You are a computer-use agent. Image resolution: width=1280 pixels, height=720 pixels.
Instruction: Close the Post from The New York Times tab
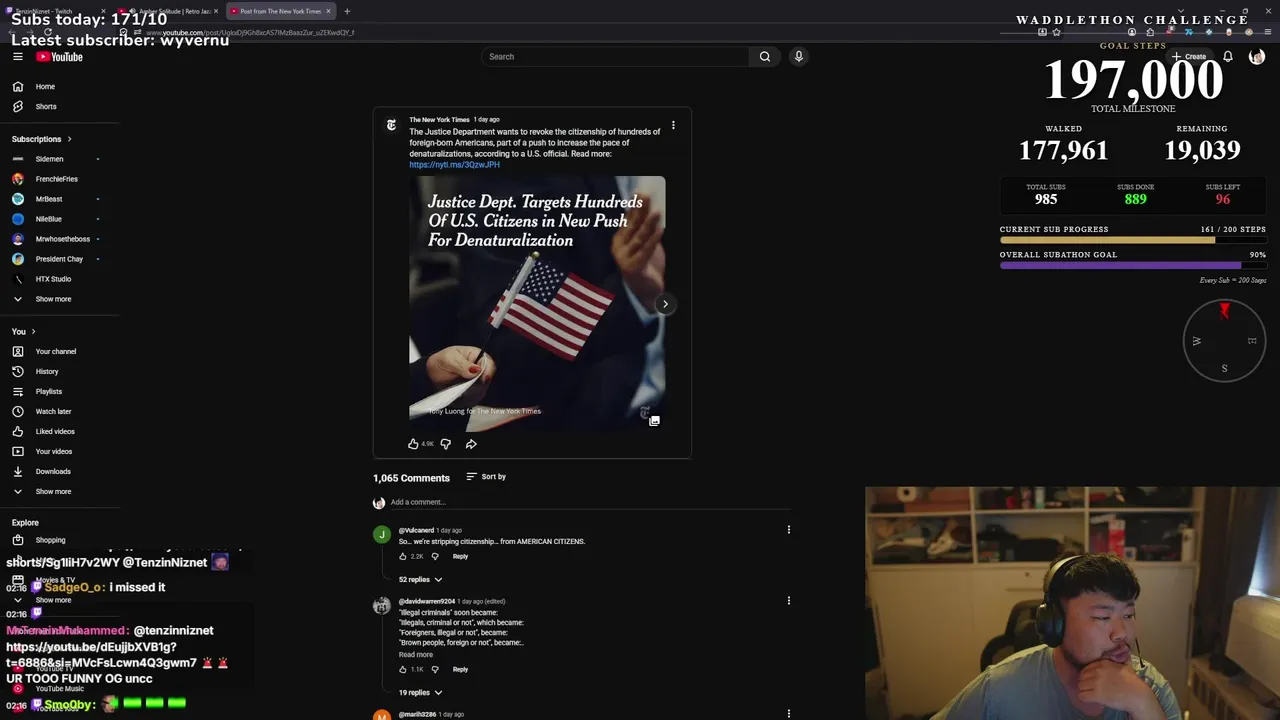tap(328, 11)
